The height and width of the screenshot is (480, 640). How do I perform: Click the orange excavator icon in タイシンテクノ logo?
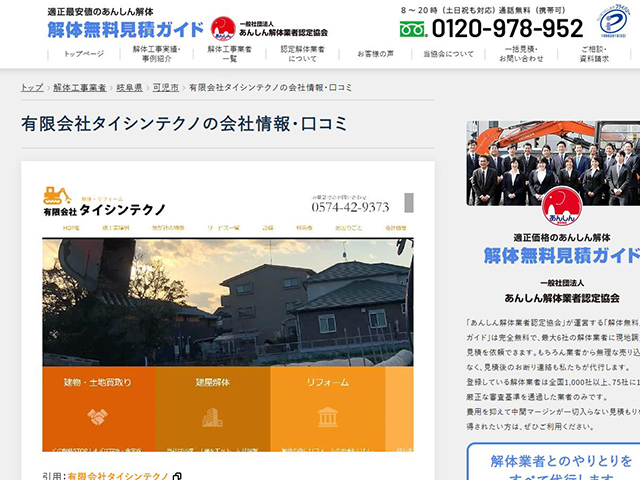coord(57,195)
